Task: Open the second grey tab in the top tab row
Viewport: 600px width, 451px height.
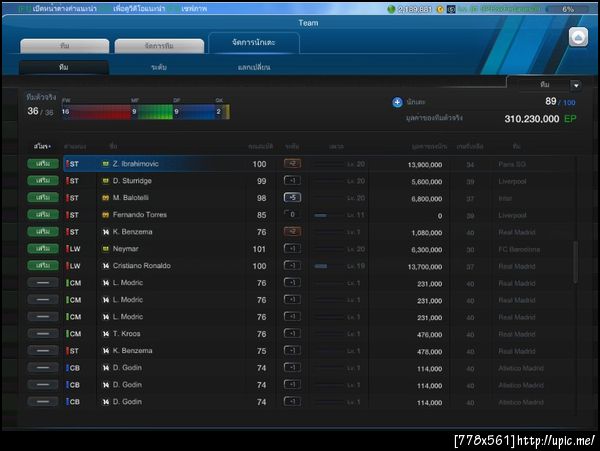Action: click(159, 46)
